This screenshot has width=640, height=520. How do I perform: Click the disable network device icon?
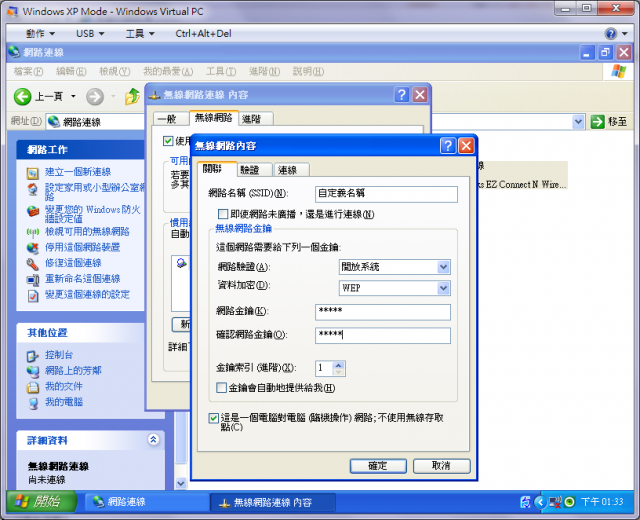[x=33, y=248]
